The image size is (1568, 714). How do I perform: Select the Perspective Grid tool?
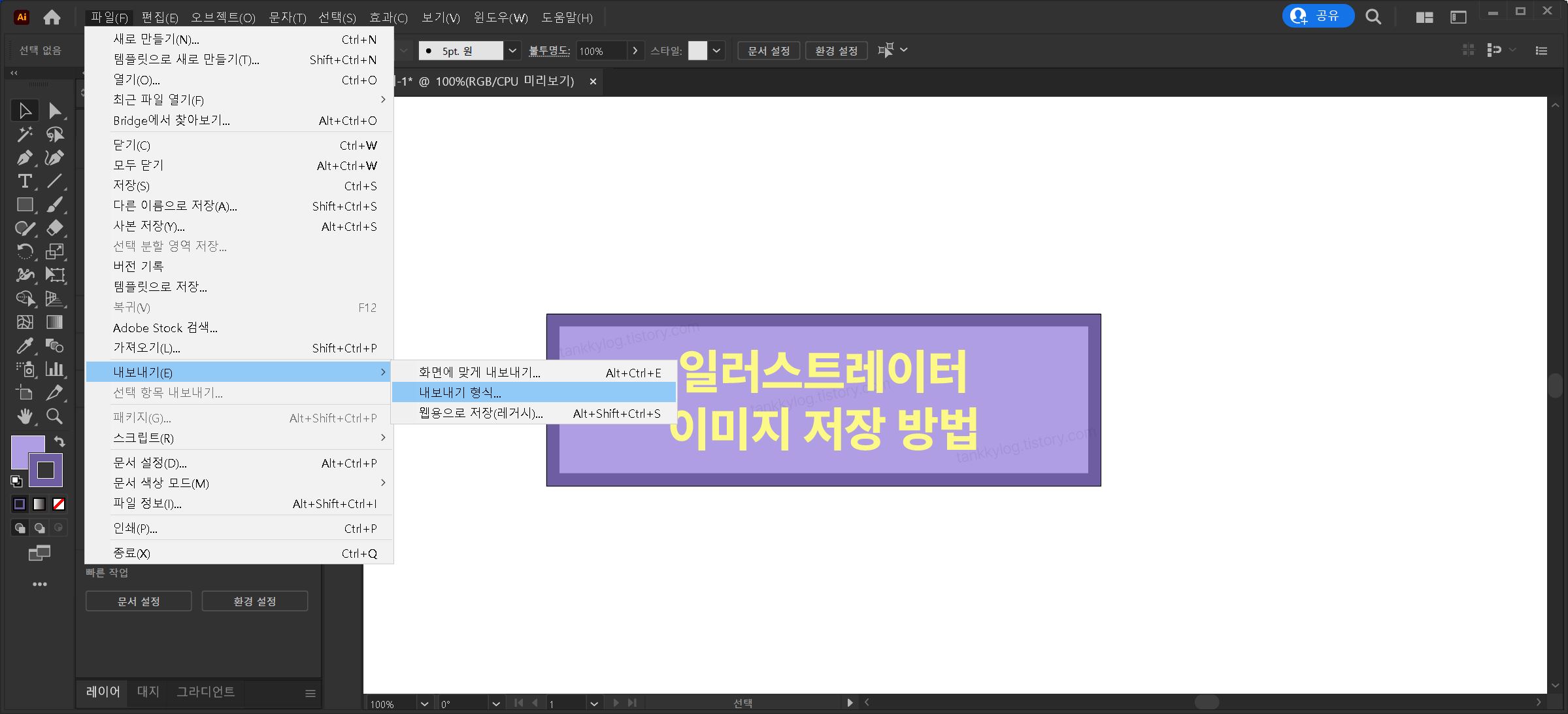55,299
